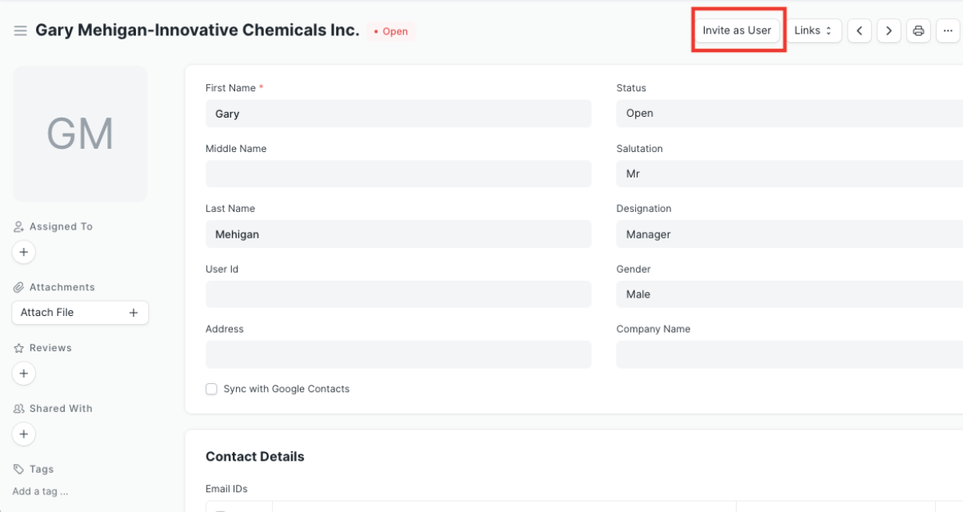Add assignee with plus under Assigned To
963x512 pixels.
(x=24, y=252)
